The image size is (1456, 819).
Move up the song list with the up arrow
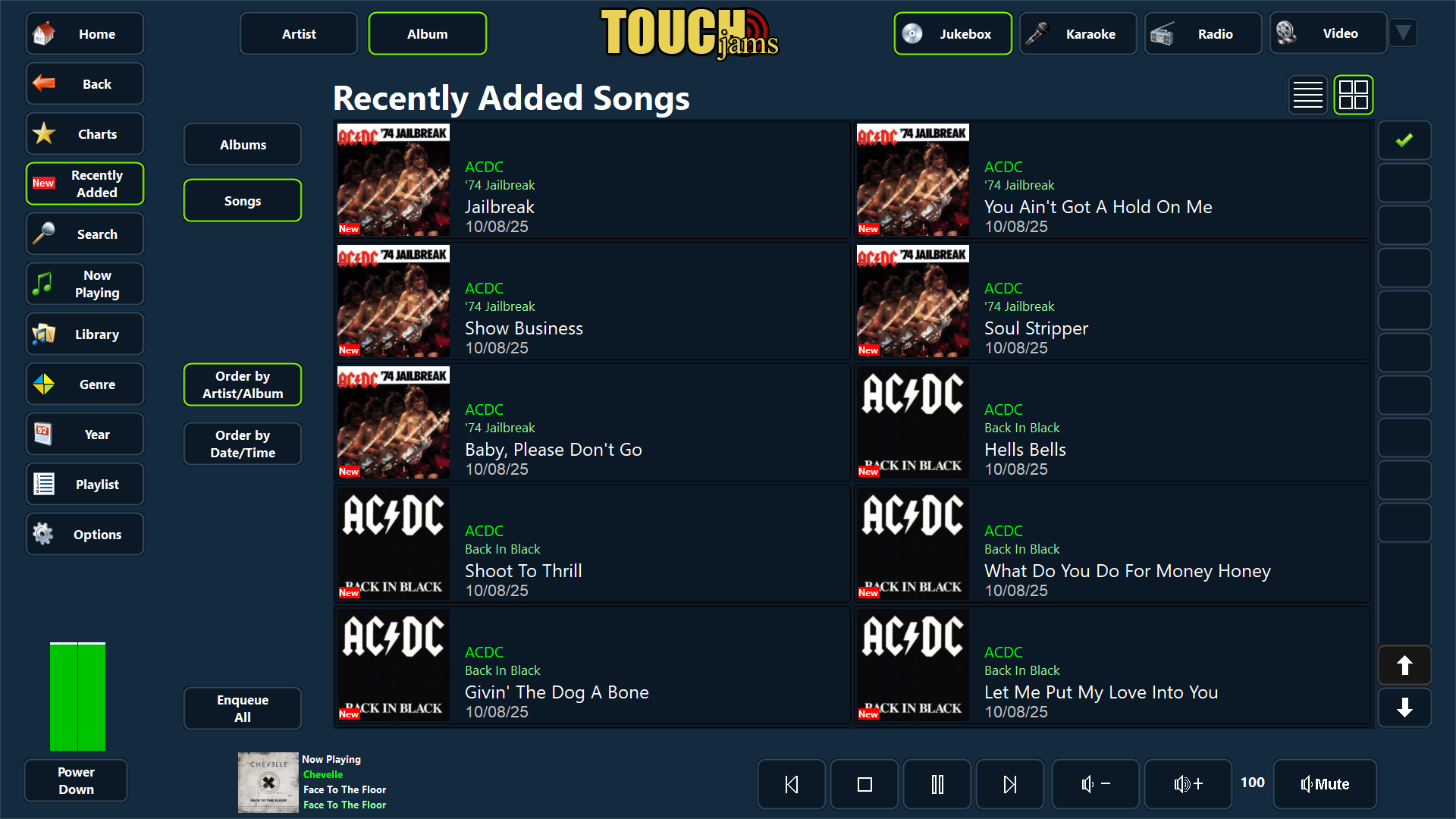pos(1404,665)
